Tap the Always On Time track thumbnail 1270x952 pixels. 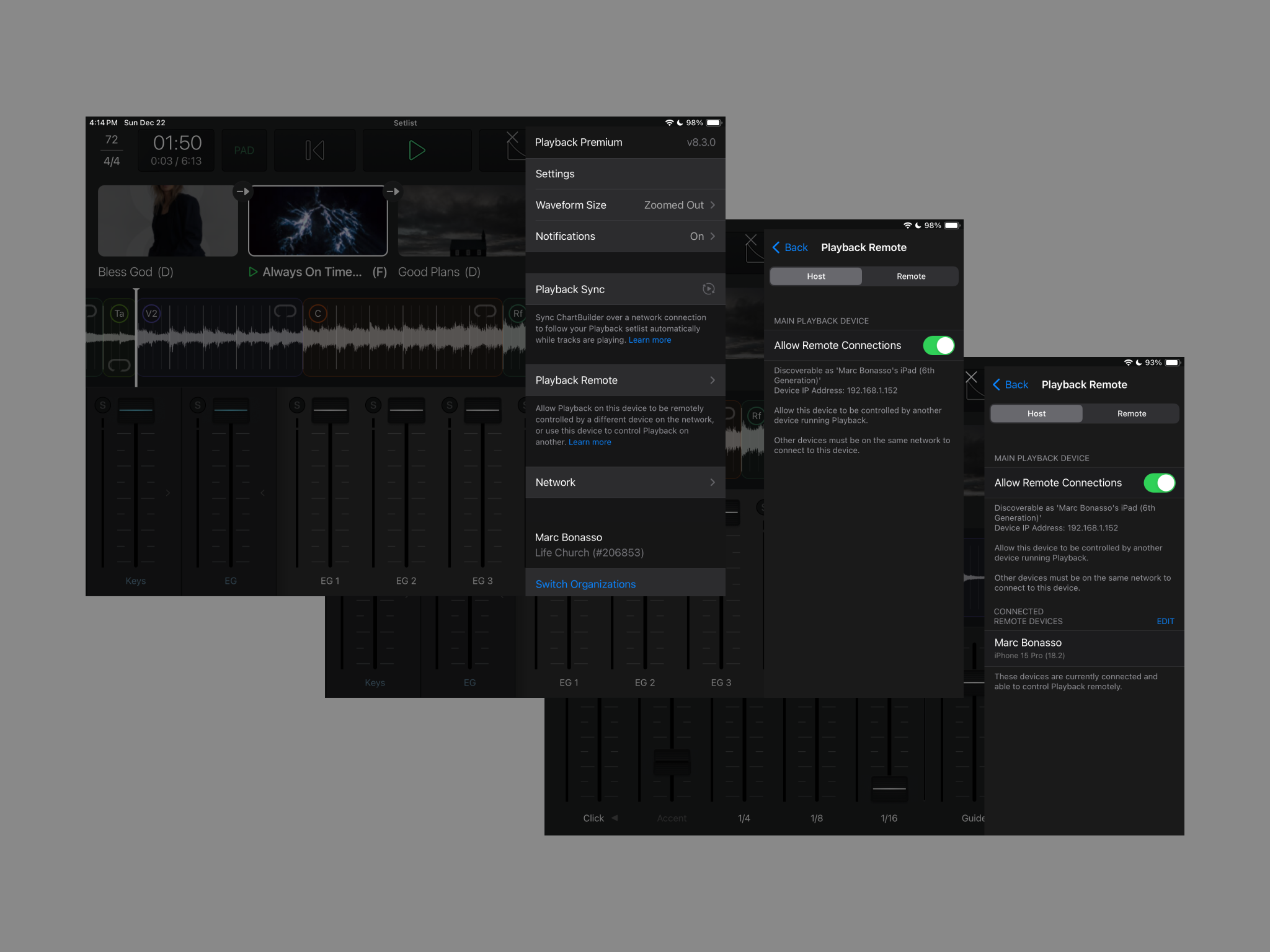tap(317, 221)
